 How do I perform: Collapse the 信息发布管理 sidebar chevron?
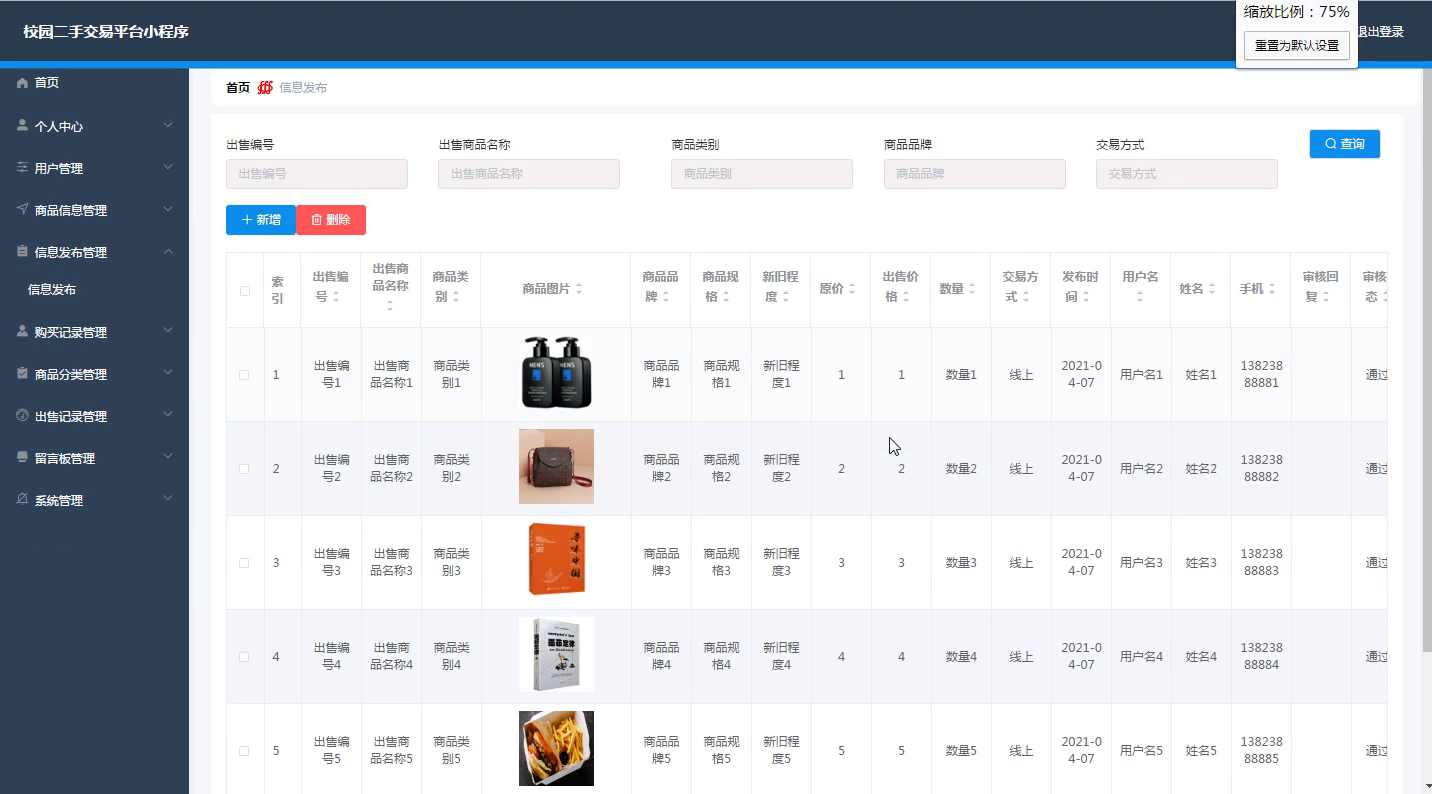click(x=168, y=251)
